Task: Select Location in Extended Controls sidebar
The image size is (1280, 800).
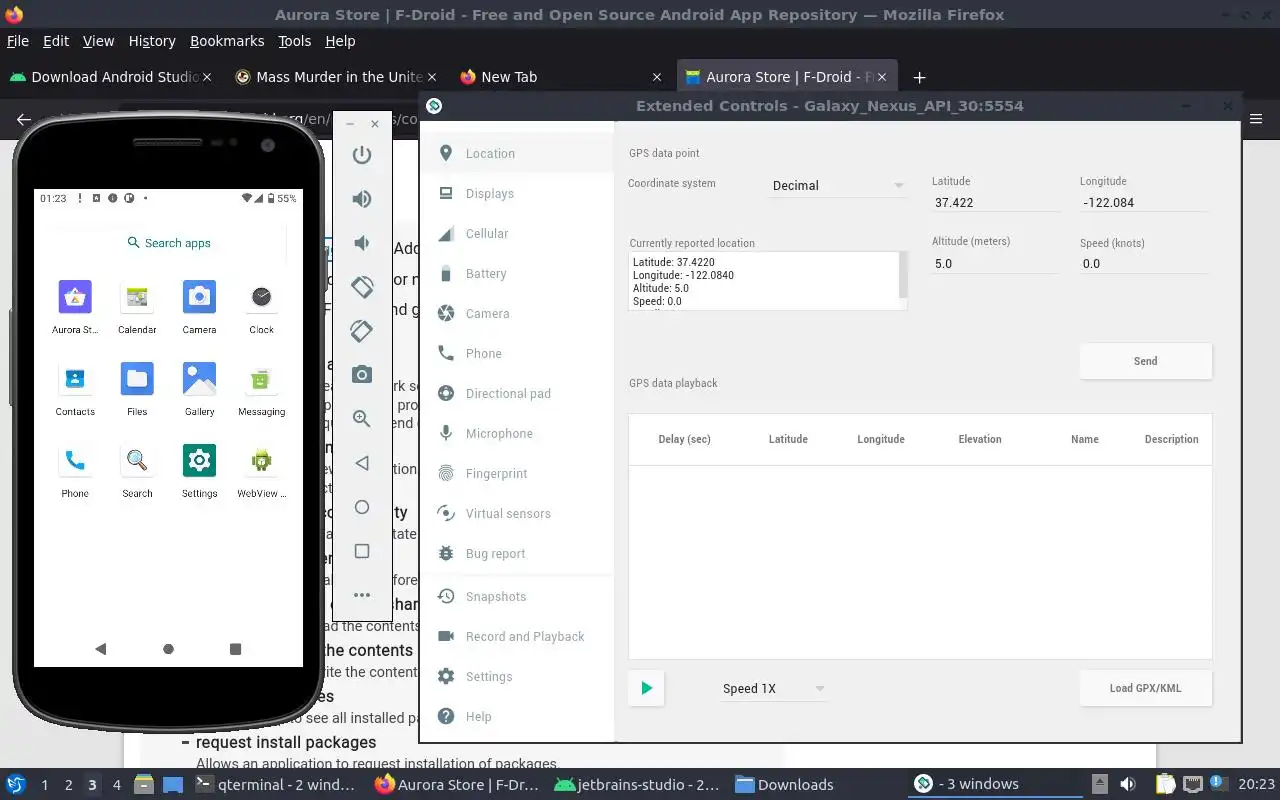Action: pos(516,153)
